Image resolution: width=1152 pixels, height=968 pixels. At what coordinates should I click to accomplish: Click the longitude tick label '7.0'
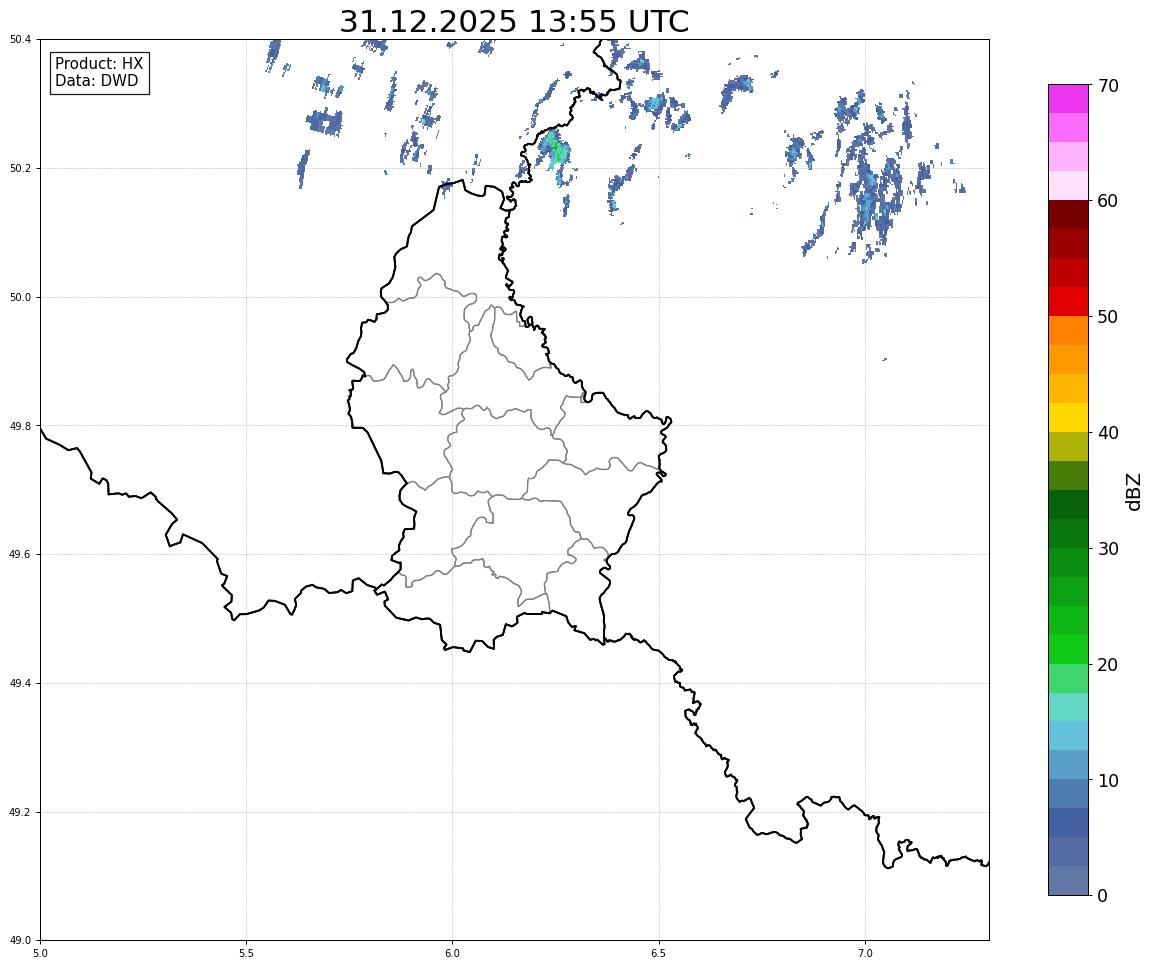865,953
